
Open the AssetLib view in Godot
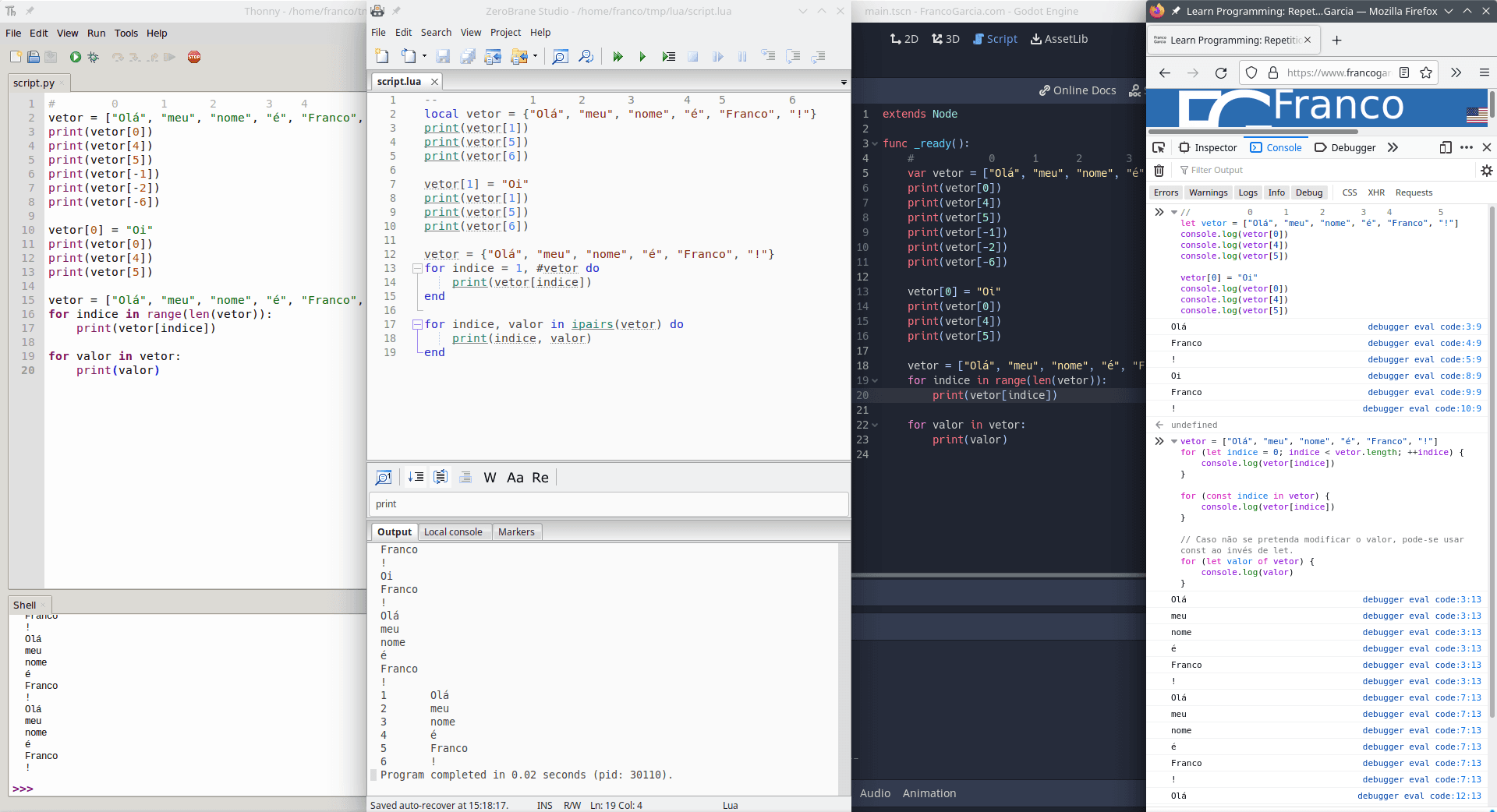(1059, 39)
